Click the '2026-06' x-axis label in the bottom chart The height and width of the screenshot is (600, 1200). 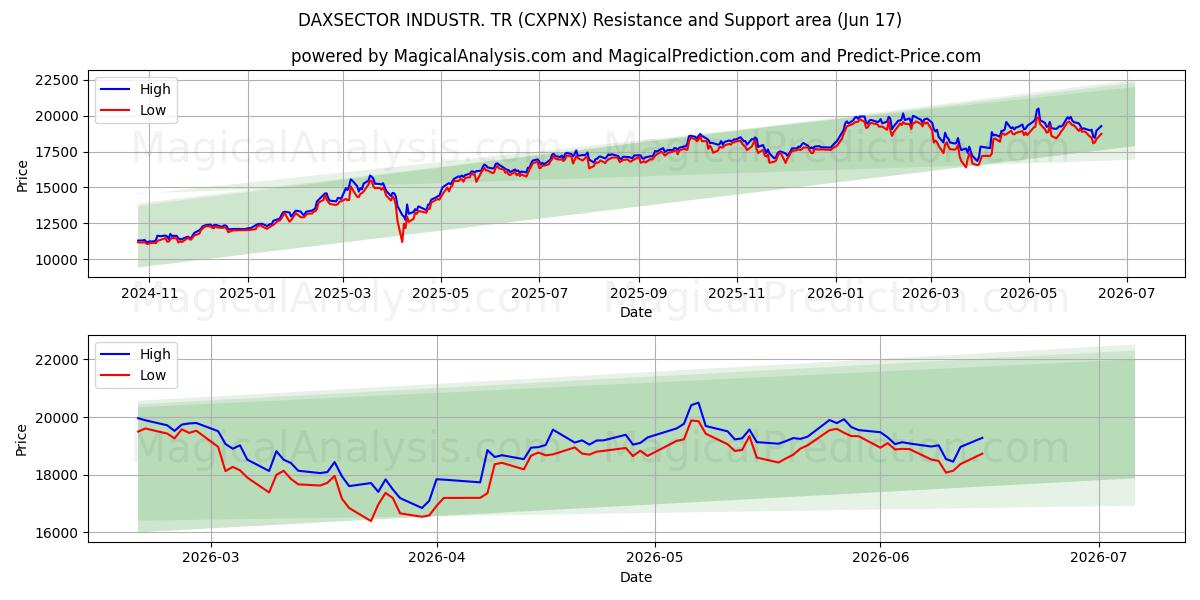(881, 558)
